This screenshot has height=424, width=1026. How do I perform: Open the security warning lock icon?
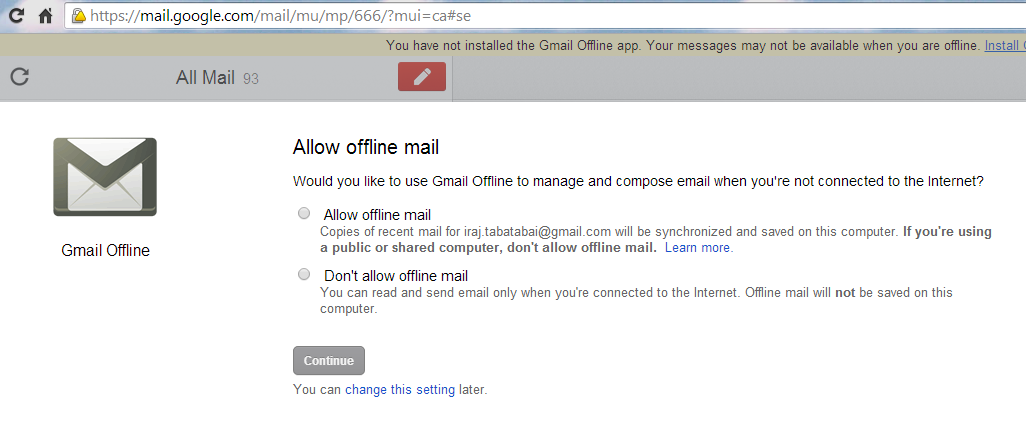coord(79,15)
